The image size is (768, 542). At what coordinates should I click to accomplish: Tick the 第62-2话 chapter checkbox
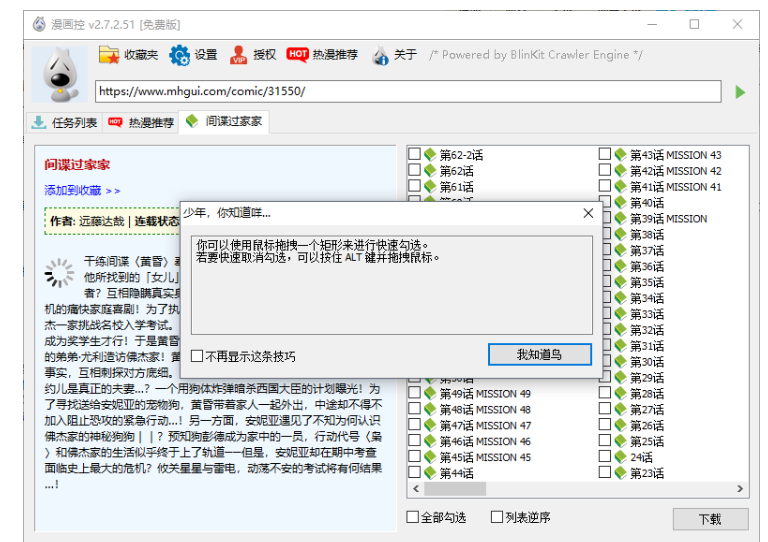(414, 155)
